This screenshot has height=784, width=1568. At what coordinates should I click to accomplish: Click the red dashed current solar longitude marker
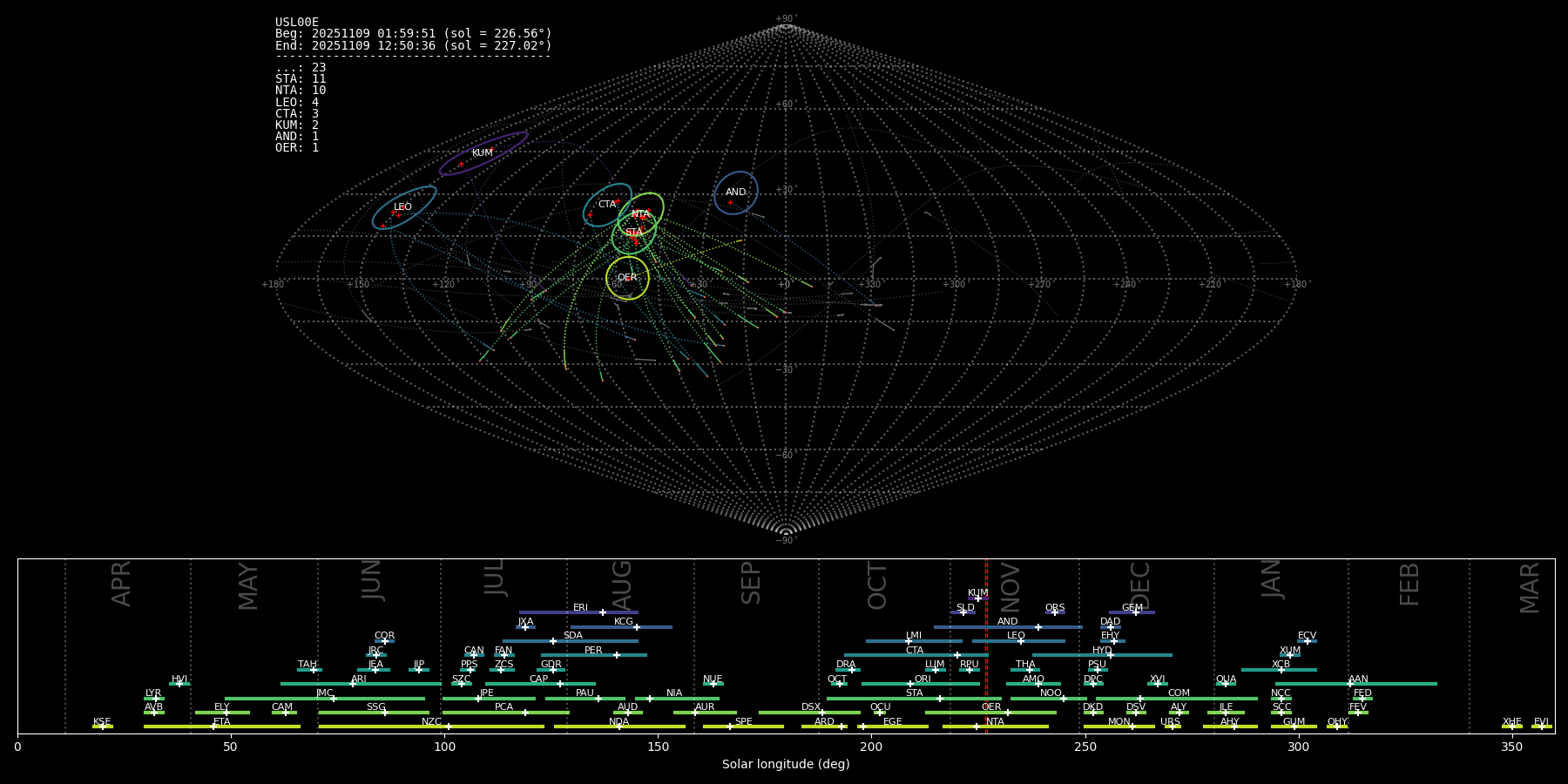[986, 645]
